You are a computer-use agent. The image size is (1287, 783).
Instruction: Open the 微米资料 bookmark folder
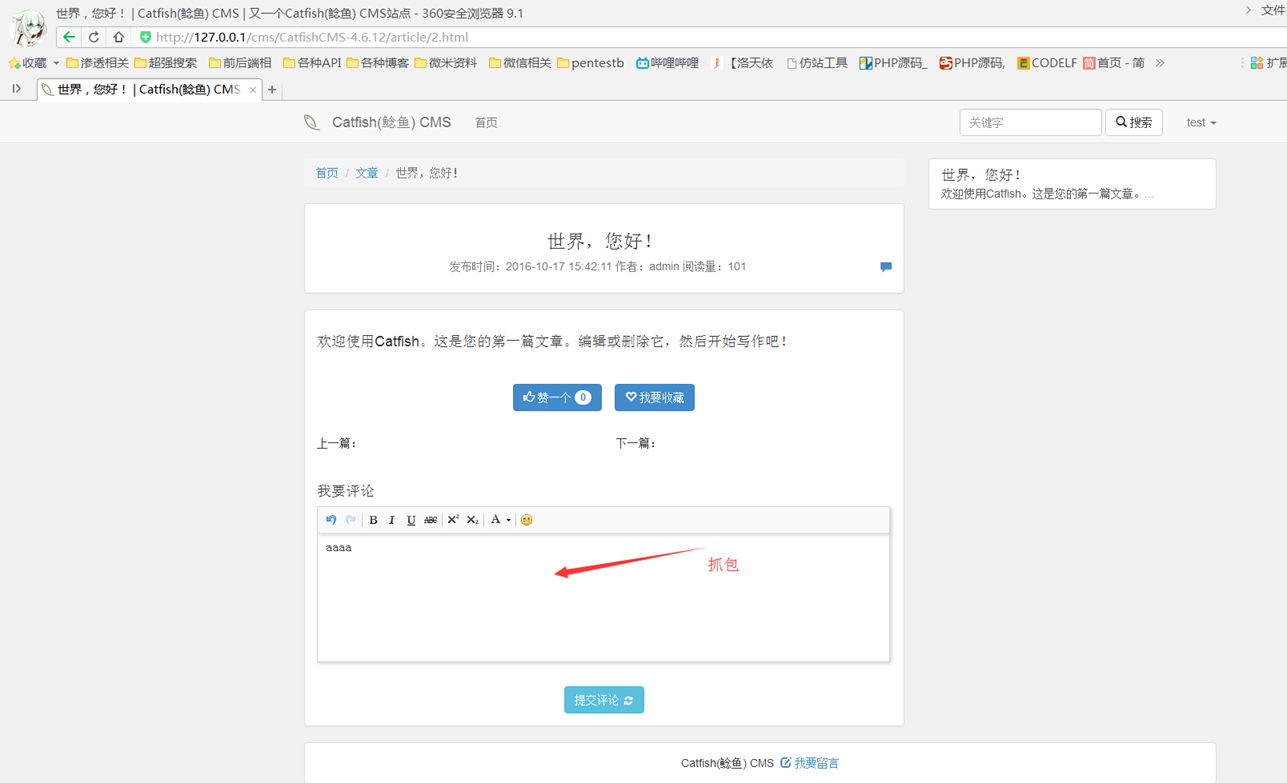[x=446, y=63]
